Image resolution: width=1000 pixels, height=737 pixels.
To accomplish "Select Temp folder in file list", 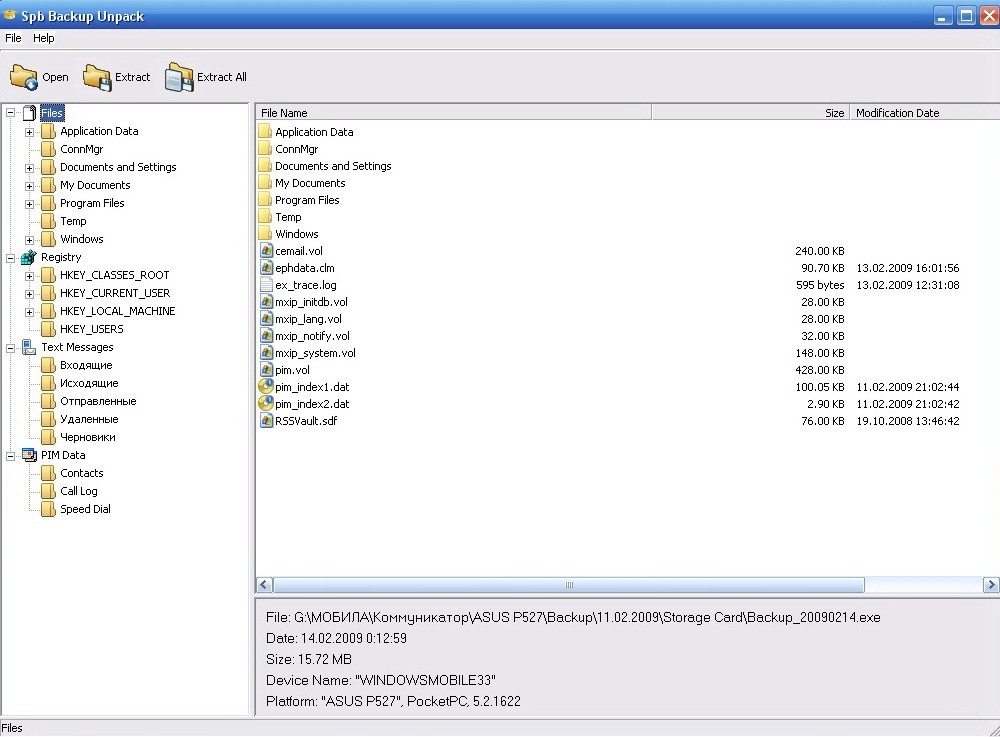I will coord(288,217).
